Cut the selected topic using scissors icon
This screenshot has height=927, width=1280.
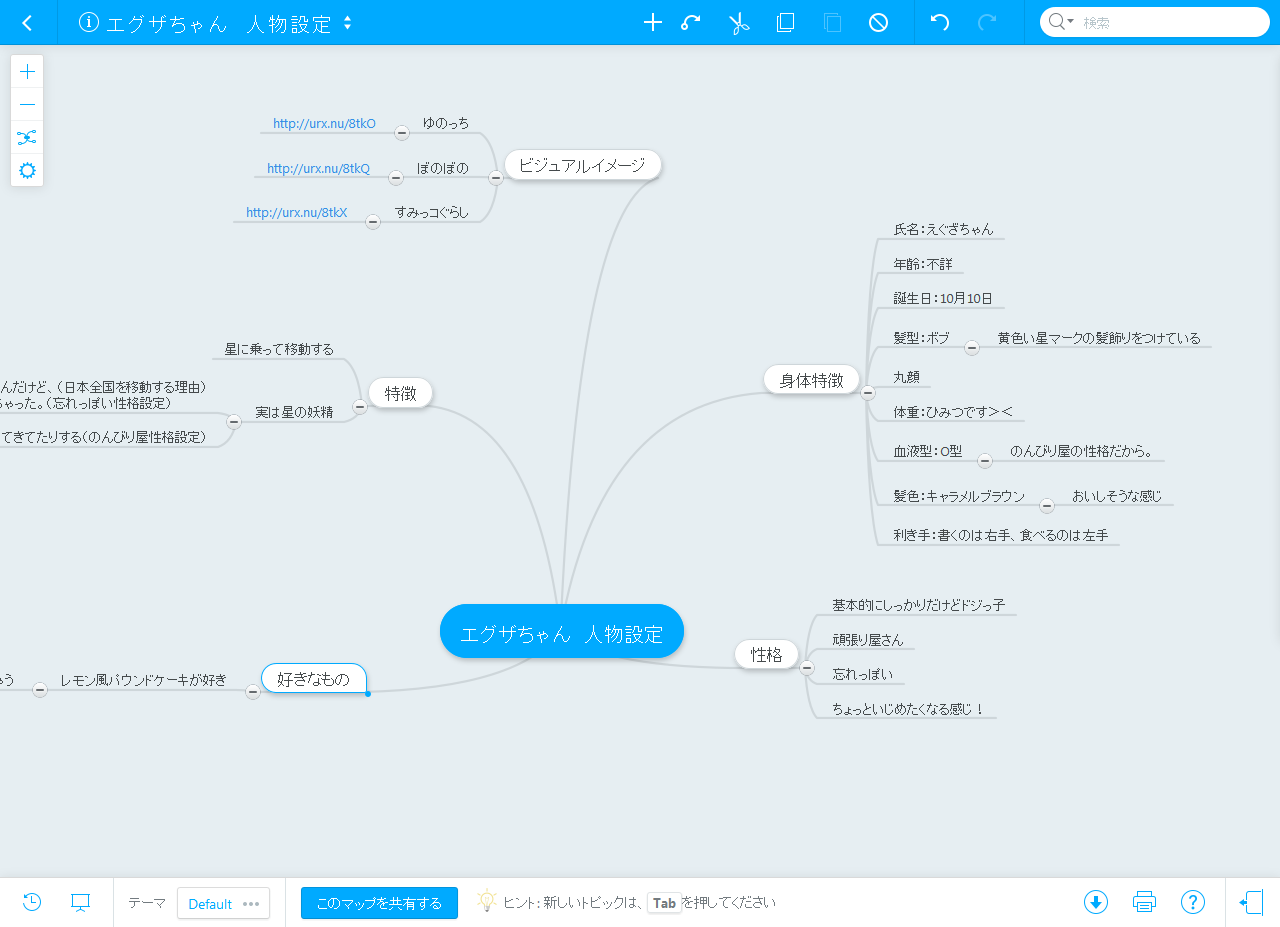(739, 22)
